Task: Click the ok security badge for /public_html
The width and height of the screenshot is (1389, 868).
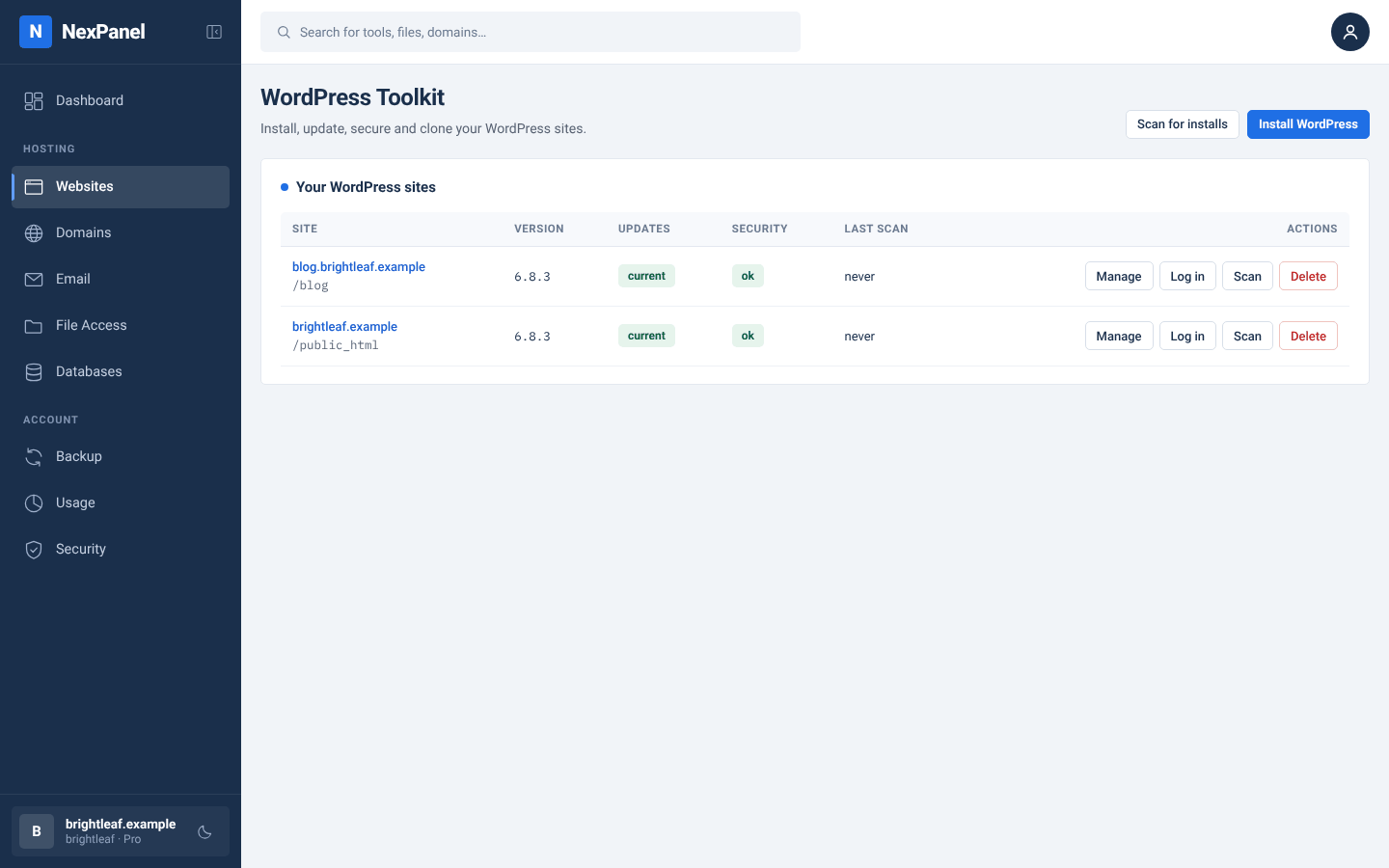Action: click(x=748, y=336)
